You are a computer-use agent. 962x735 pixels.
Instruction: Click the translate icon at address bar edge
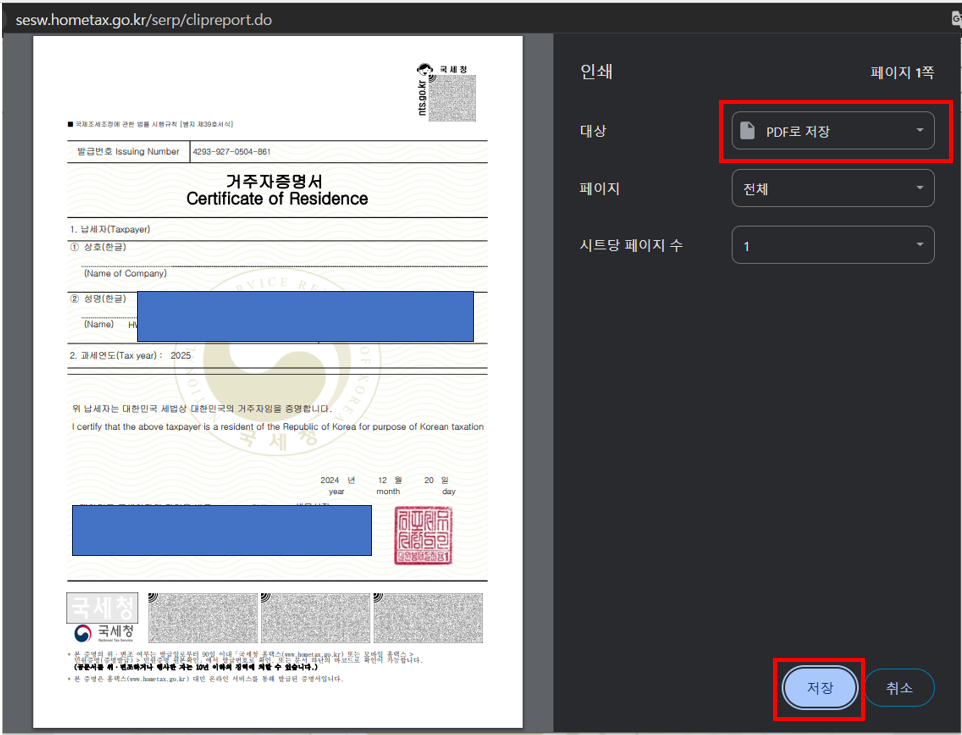(956, 19)
